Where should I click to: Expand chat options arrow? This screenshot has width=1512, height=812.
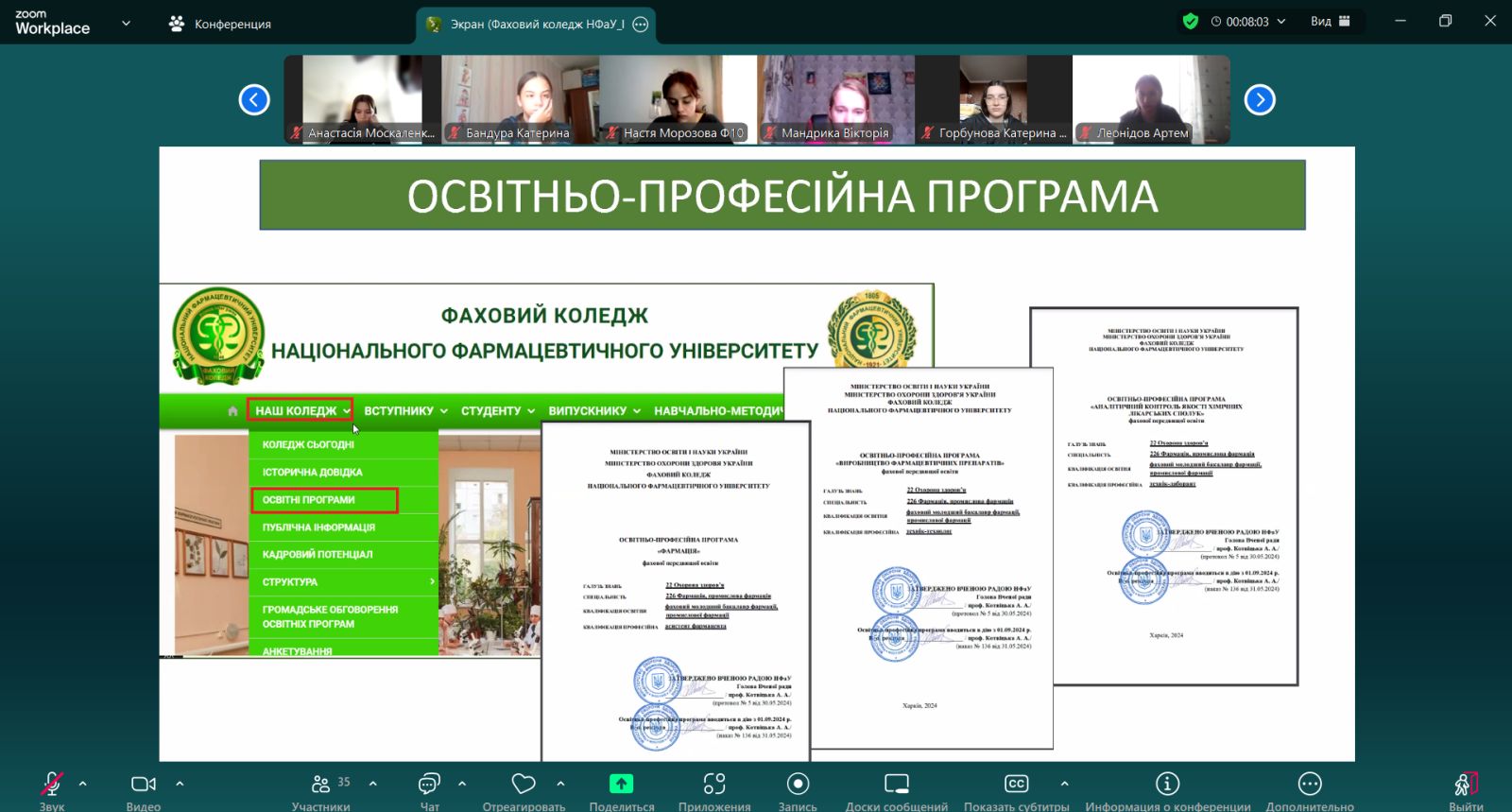462,784
